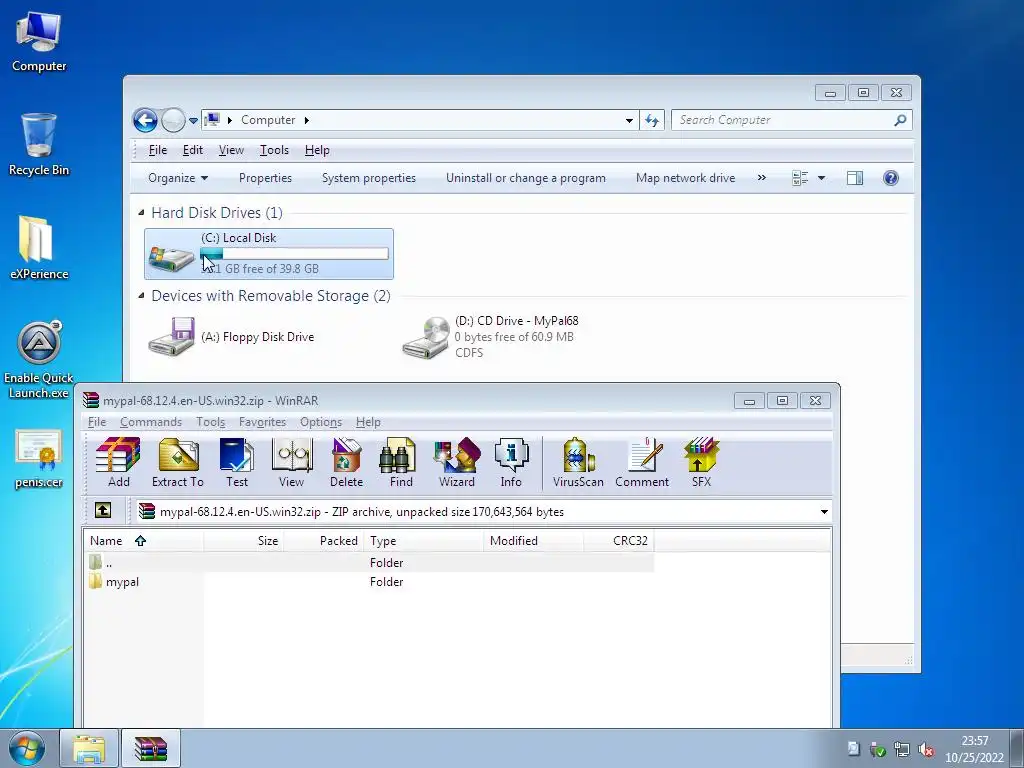The image size is (1024, 768).
Task: Show archive Info
Action: click(x=511, y=462)
